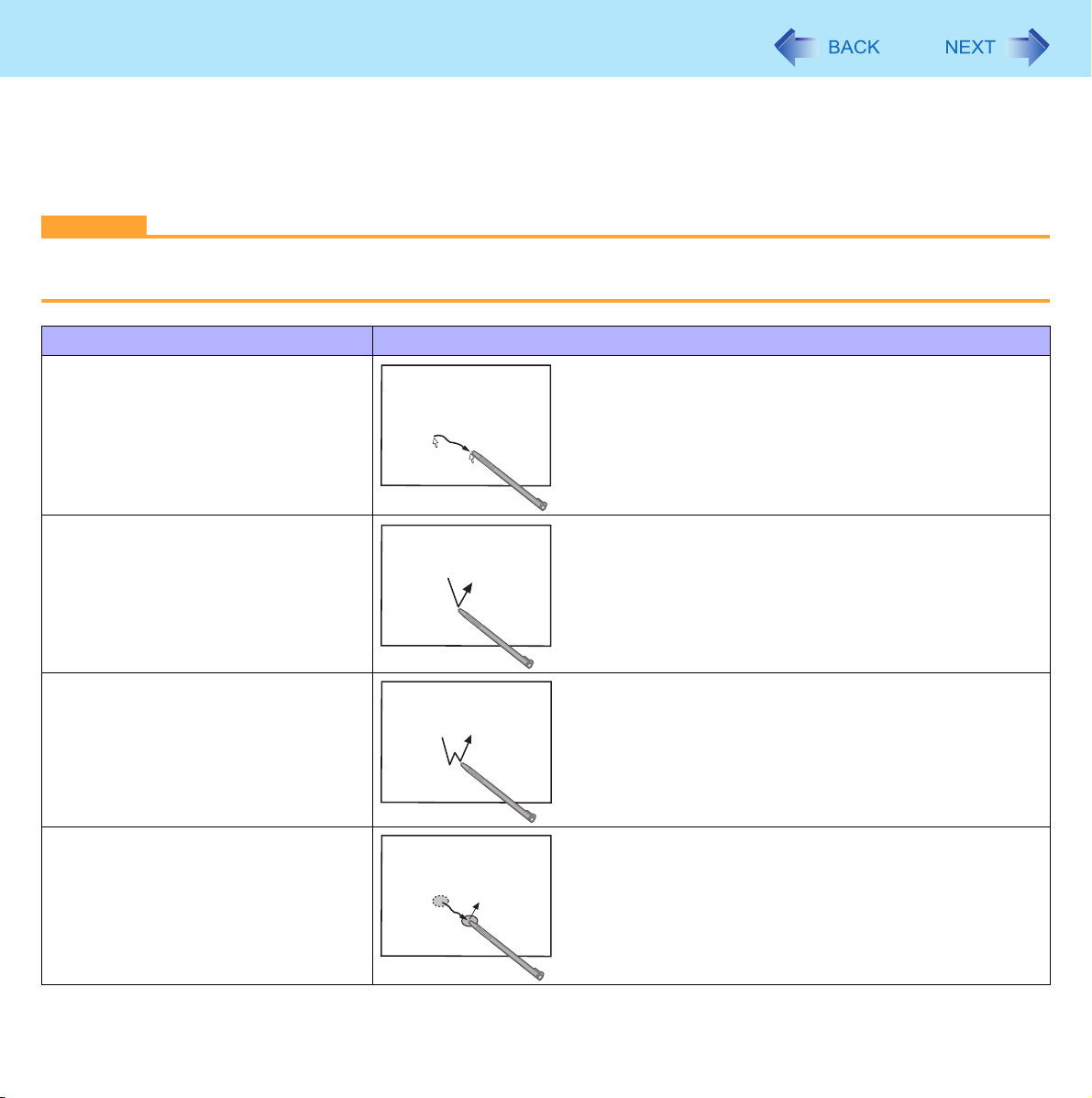Click the arrowhead in the single-tap illustration

[468, 588]
